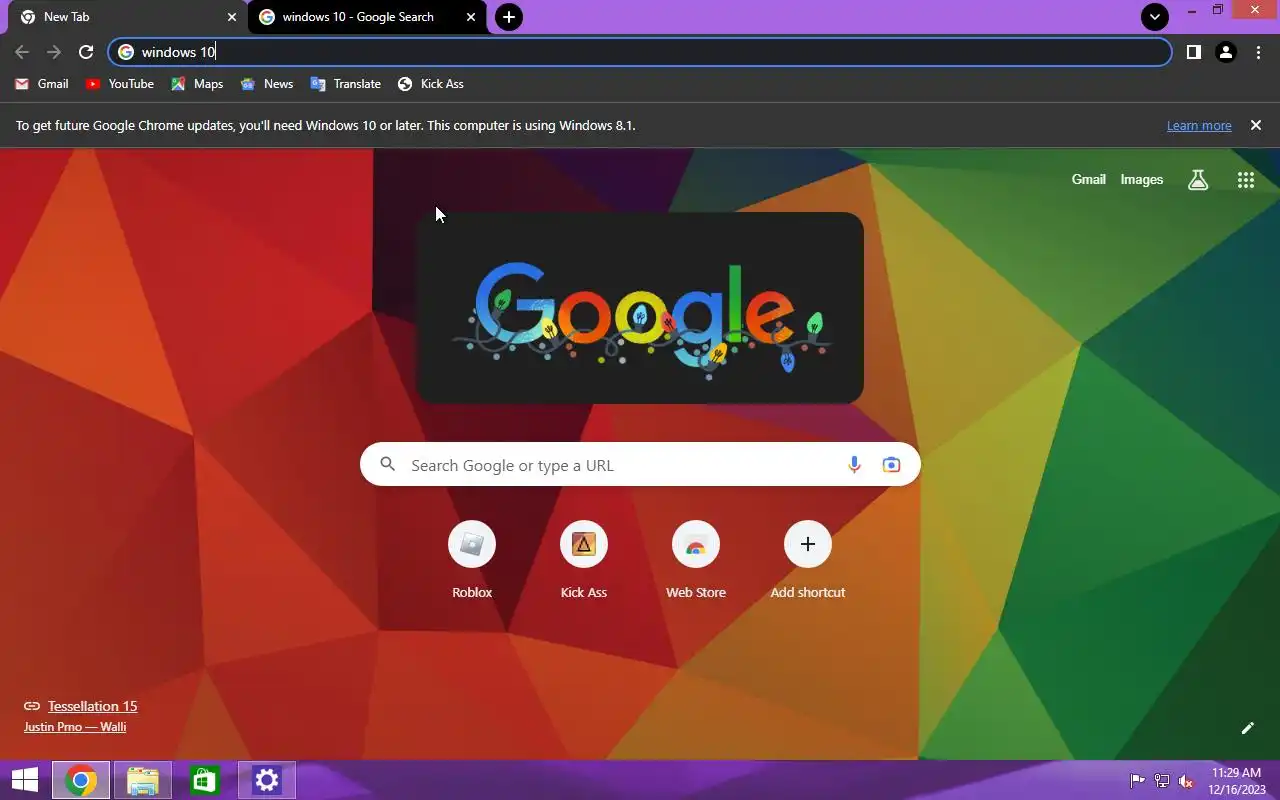Open the side panel icon
Viewport: 1280px width, 800px height.
pos(1193,52)
